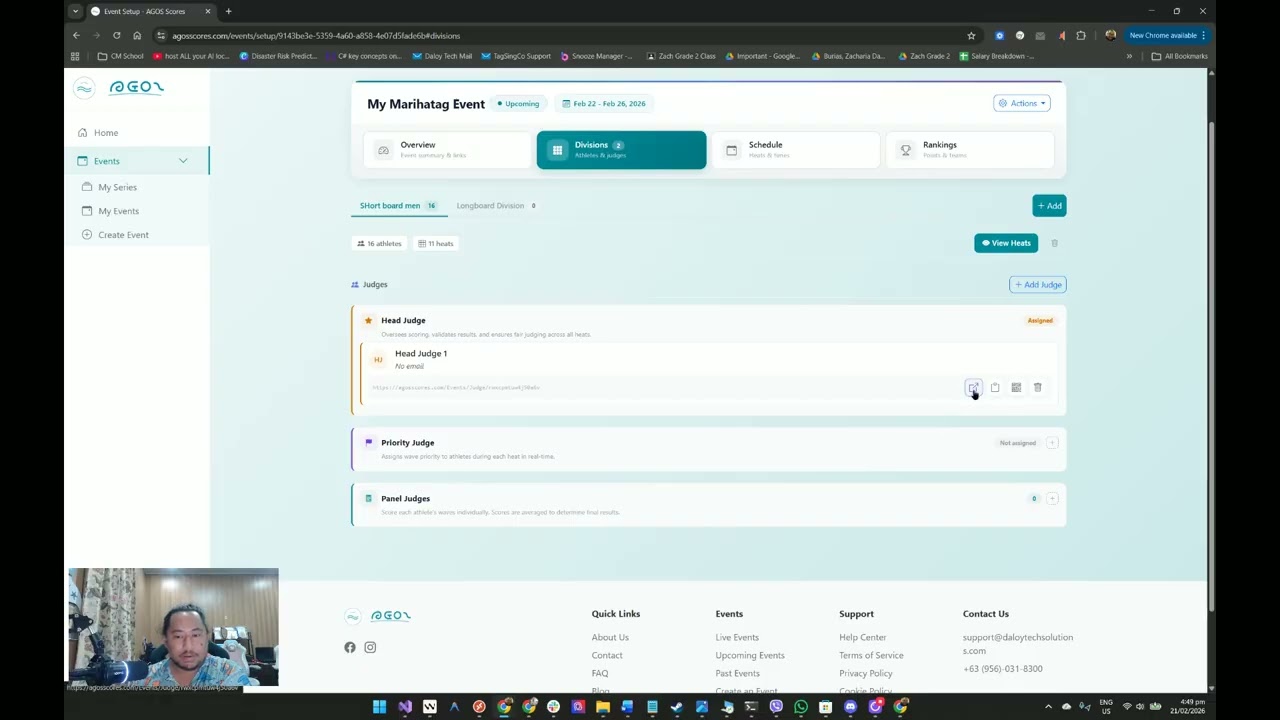Copy Head Judge 1 link to clipboard
The height and width of the screenshot is (720, 1280).
(995, 388)
